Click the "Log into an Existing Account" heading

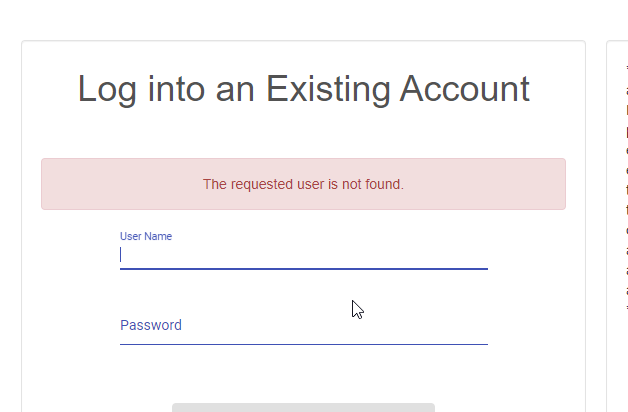coord(303,89)
